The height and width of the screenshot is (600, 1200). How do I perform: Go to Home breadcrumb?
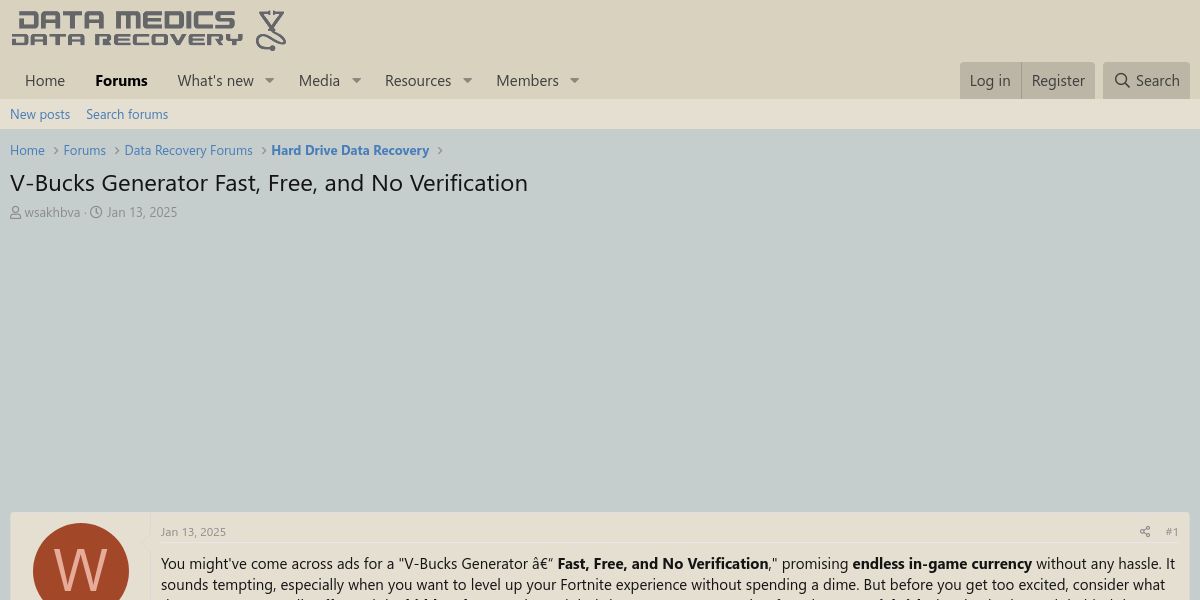point(27,150)
